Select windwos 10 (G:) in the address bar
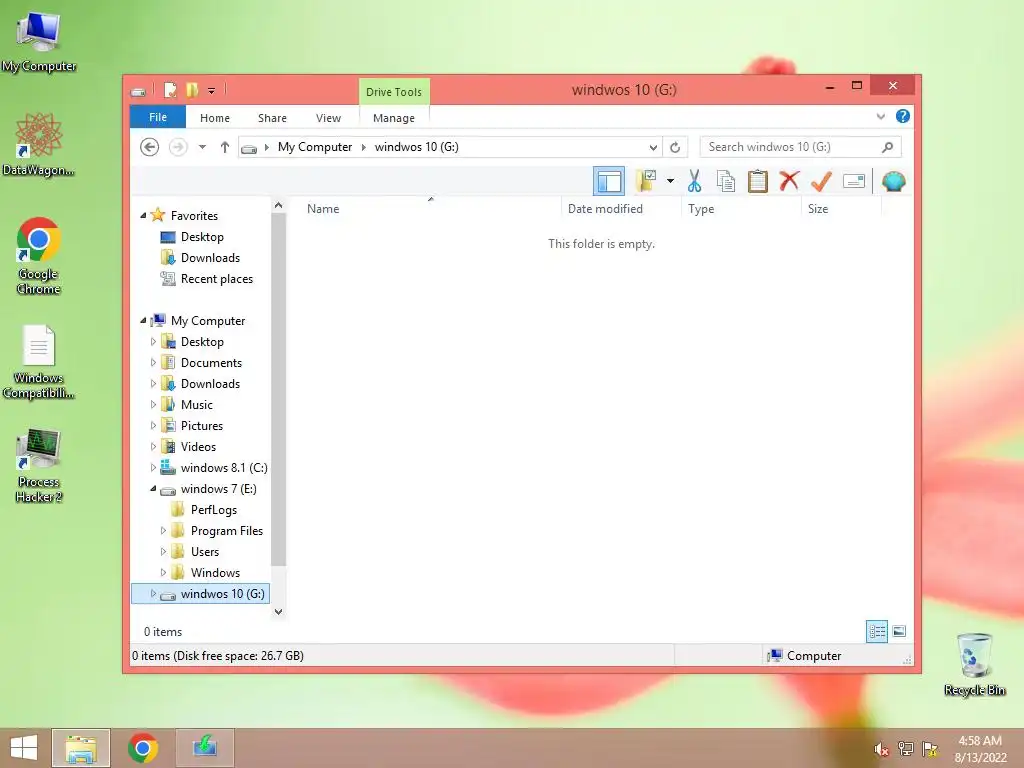 tap(417, 147)
